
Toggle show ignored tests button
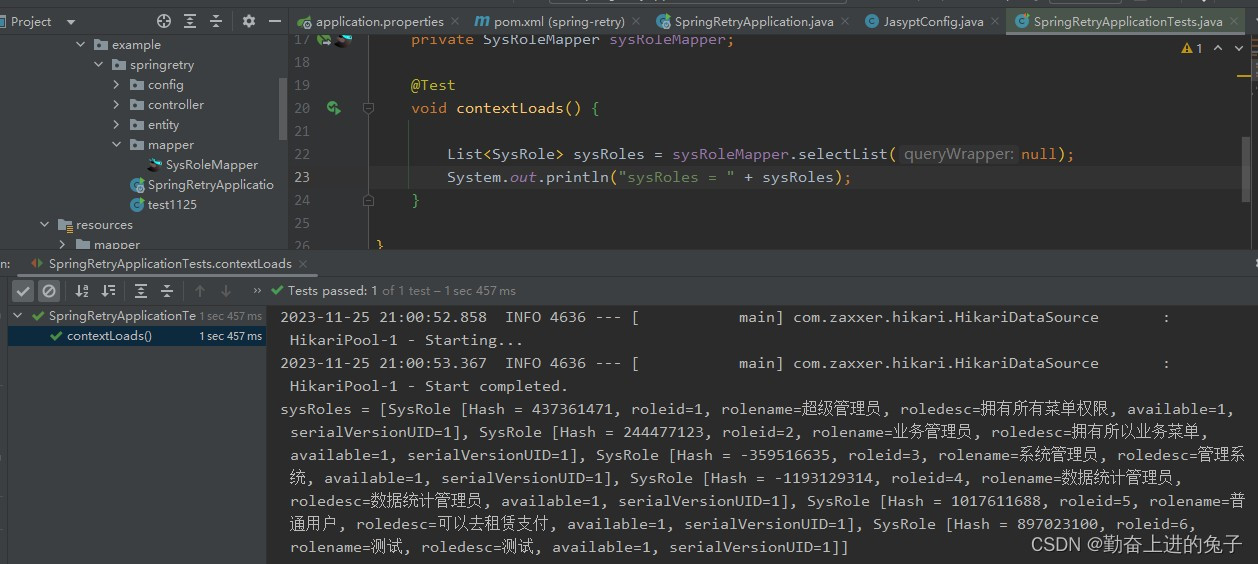click(x=48, y=291)
